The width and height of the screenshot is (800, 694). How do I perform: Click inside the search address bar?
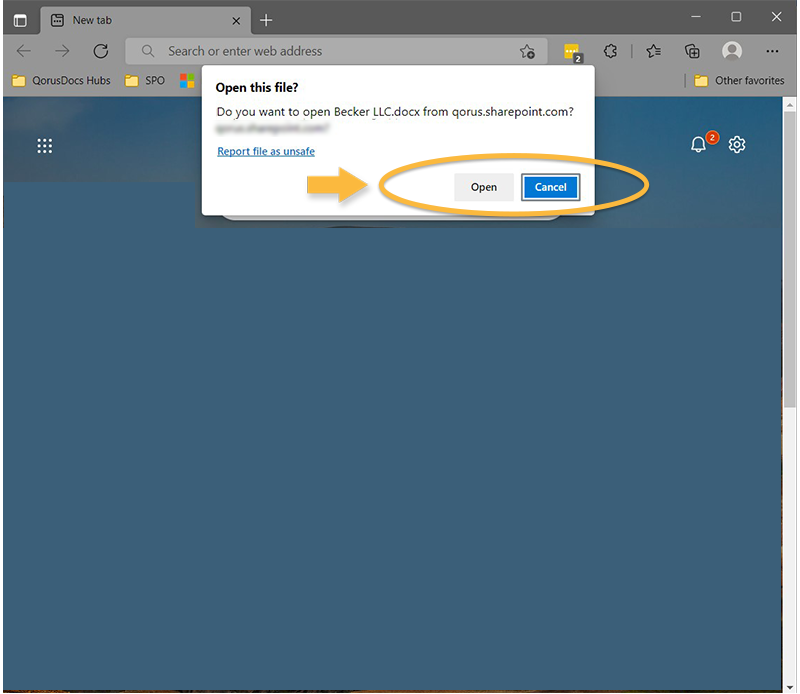coord(300,51)
